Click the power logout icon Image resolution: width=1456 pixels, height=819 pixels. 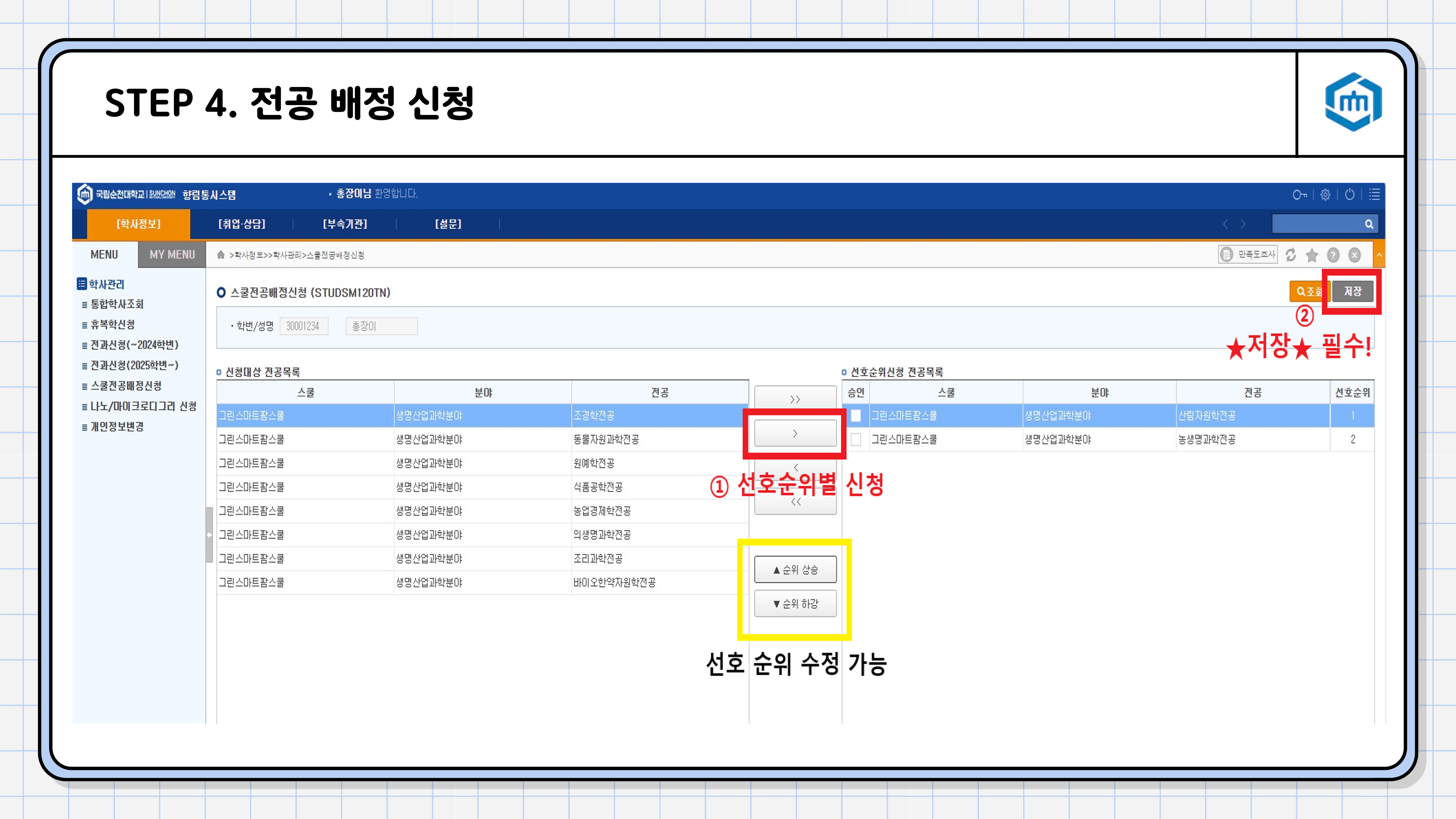coord(1350,194)
